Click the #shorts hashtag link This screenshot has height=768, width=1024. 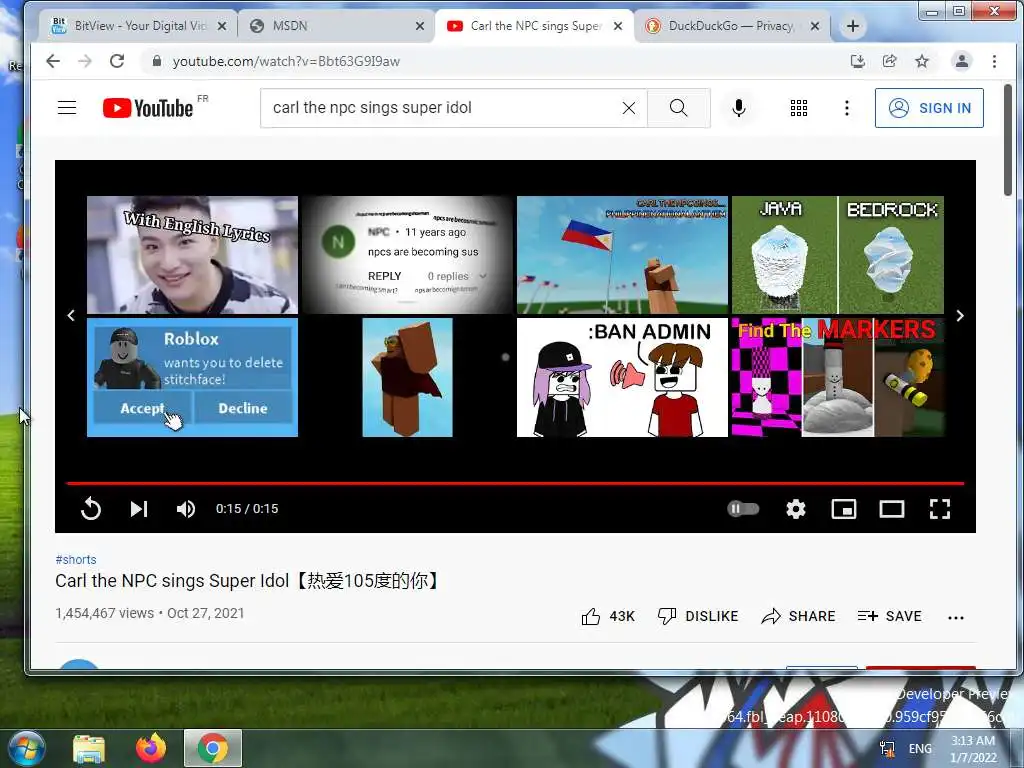[x=76, y=560]
